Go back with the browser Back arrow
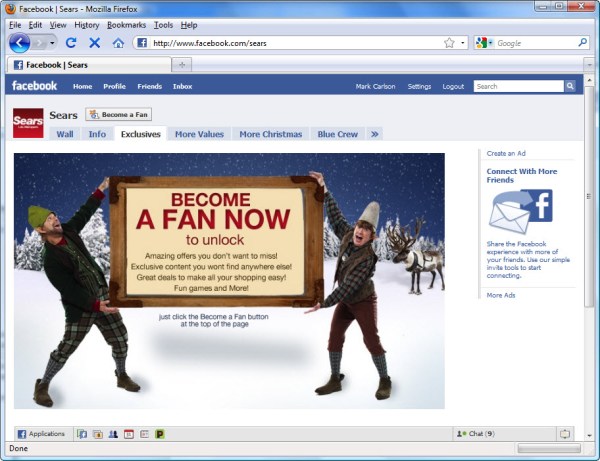Image resolution: width=600 pixels, height=461 pixels. (x=19, y=43)
